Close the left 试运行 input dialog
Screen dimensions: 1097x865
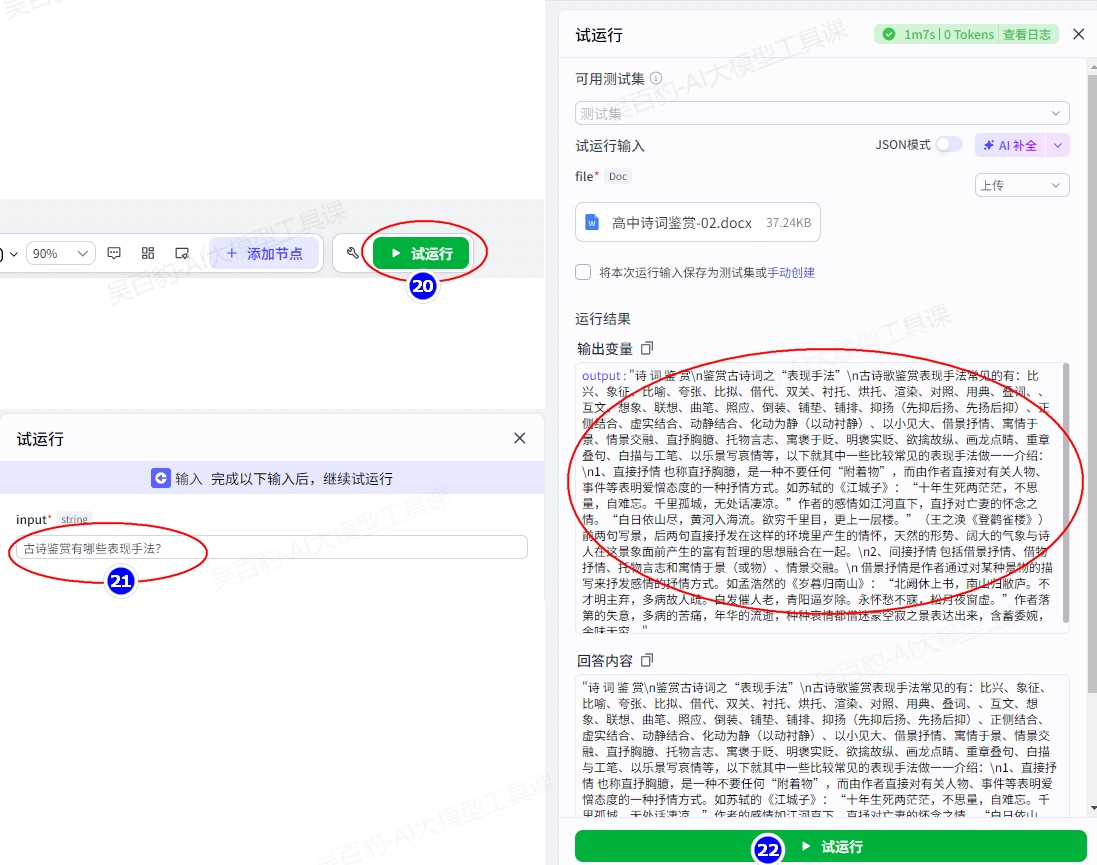[x=519, y=438]
